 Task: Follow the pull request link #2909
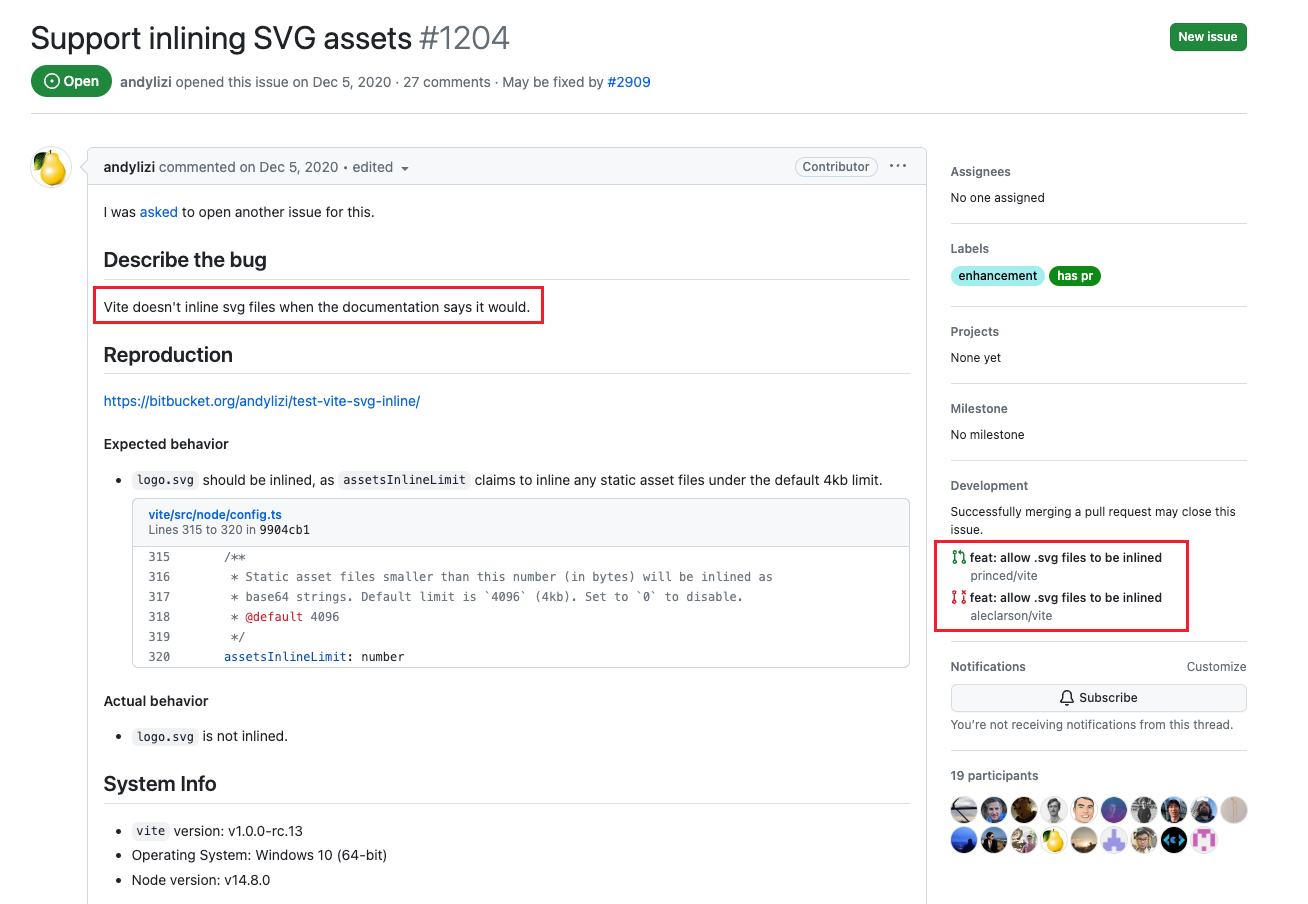pyautogui.click(x=629, y=82)
